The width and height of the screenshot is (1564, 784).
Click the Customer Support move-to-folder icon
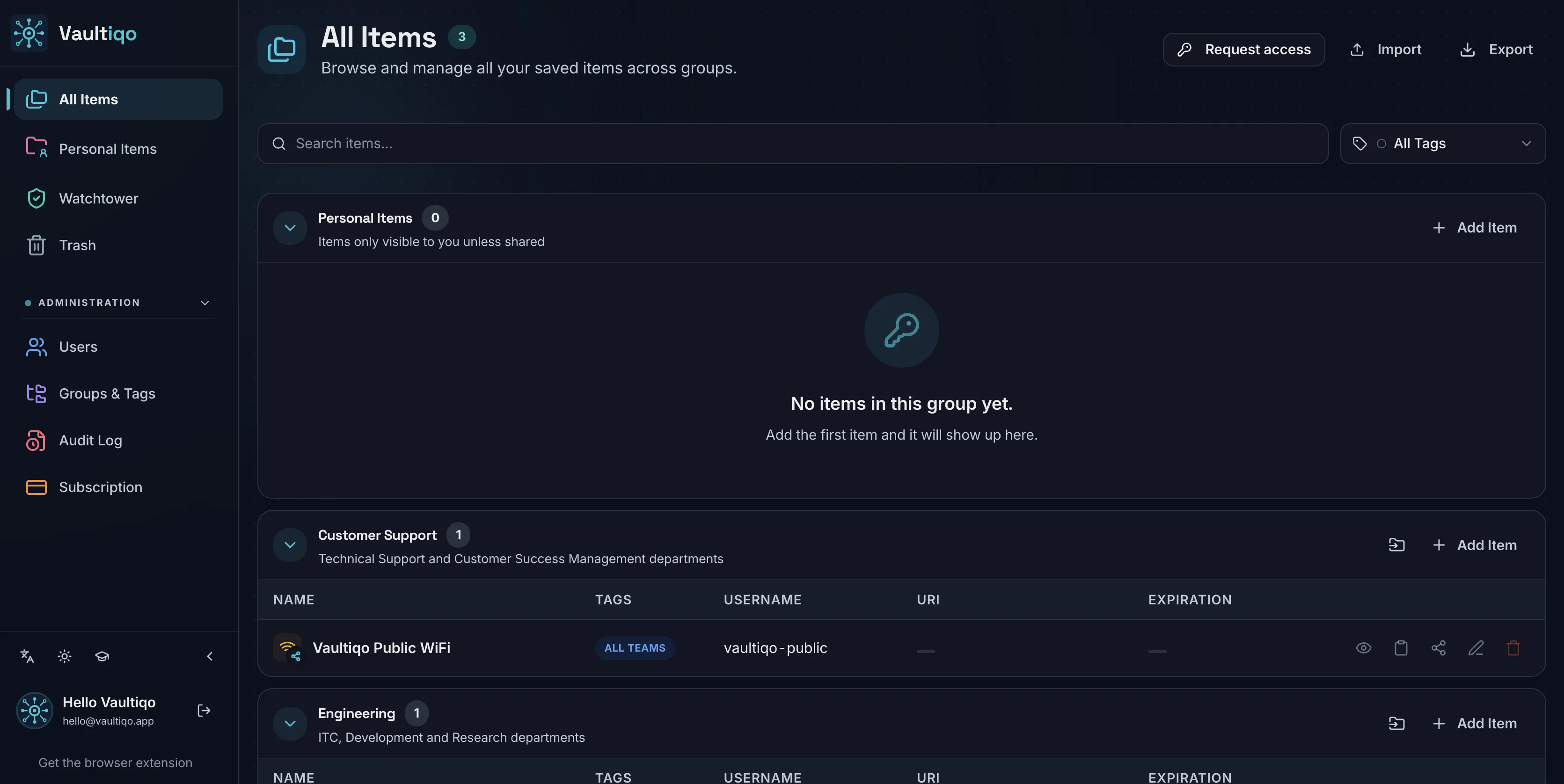1396,545
